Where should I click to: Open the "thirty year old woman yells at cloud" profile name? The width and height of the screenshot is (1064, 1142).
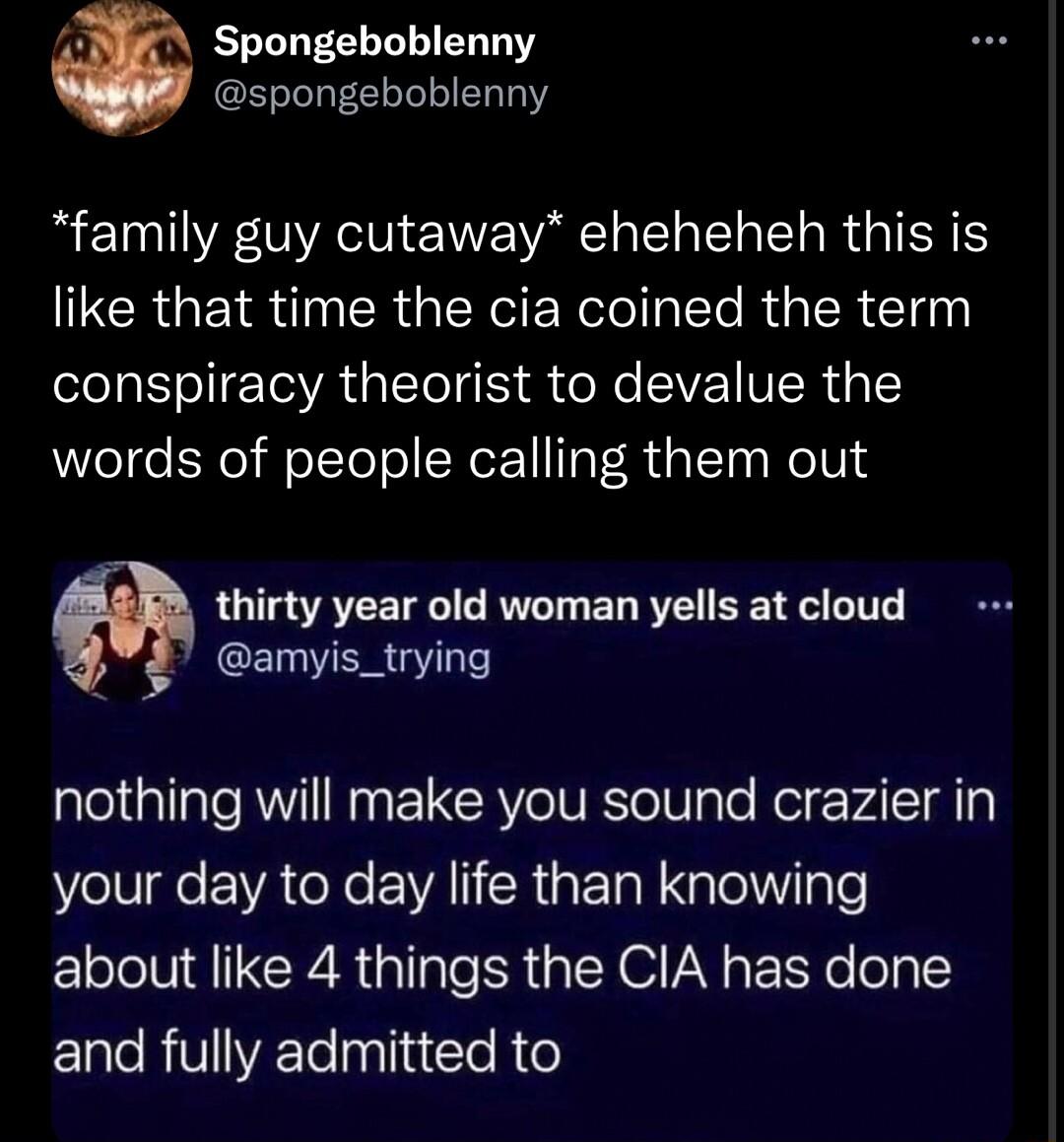tap(560, 605)
